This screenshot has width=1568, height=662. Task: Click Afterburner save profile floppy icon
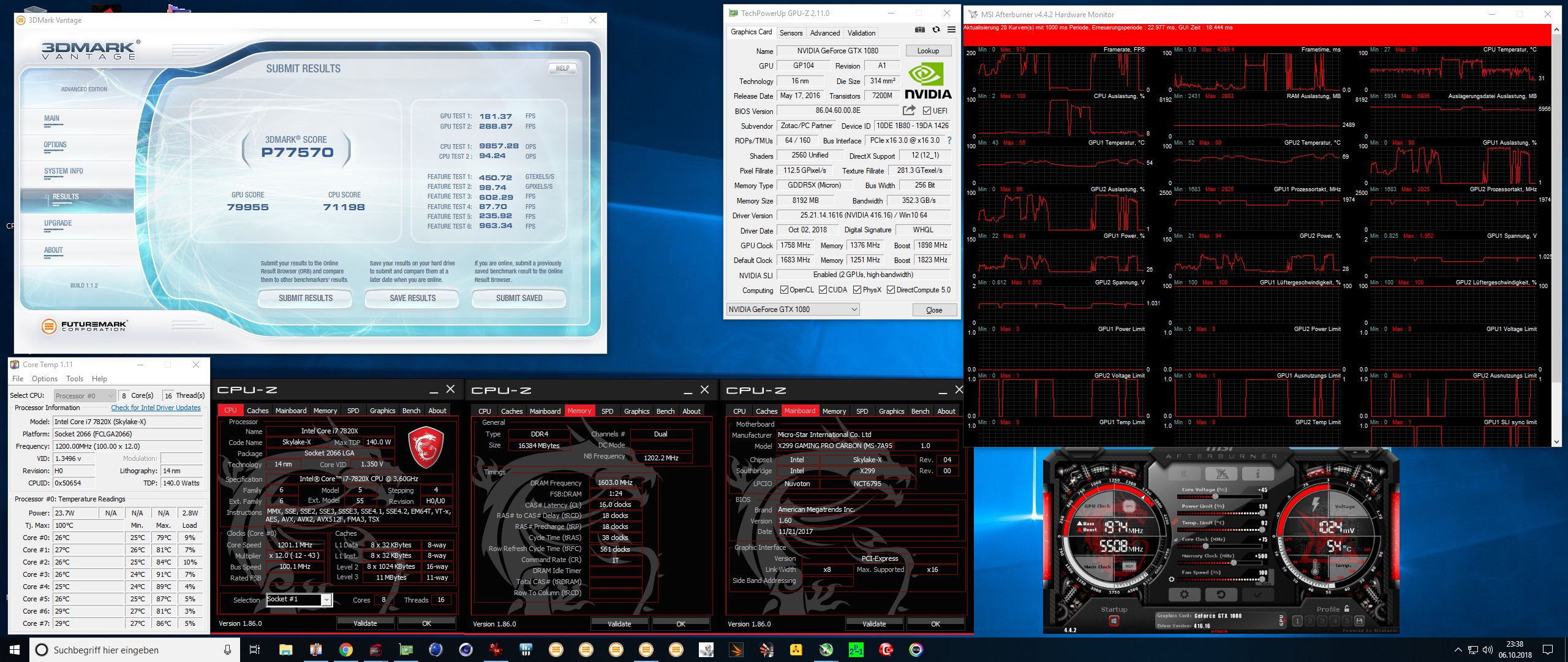pyautogui.click(x=1359, y=621)
